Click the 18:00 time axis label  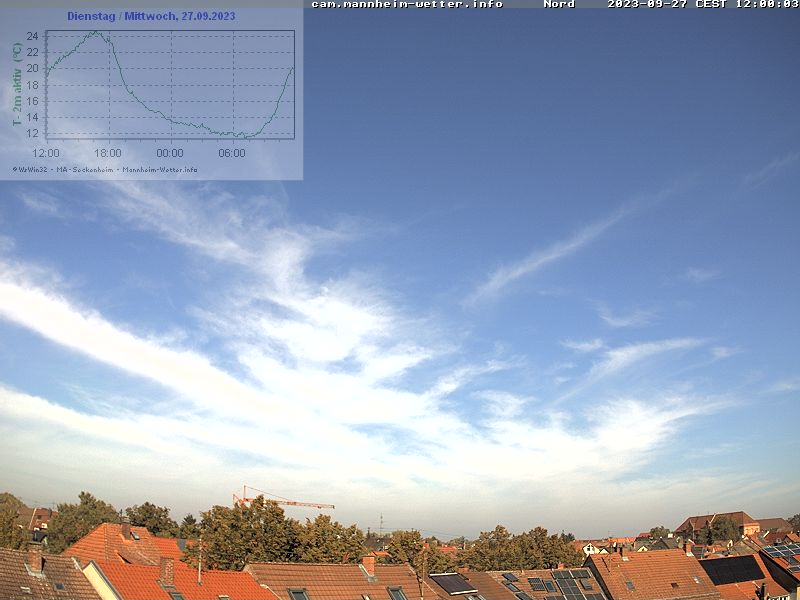108,153
